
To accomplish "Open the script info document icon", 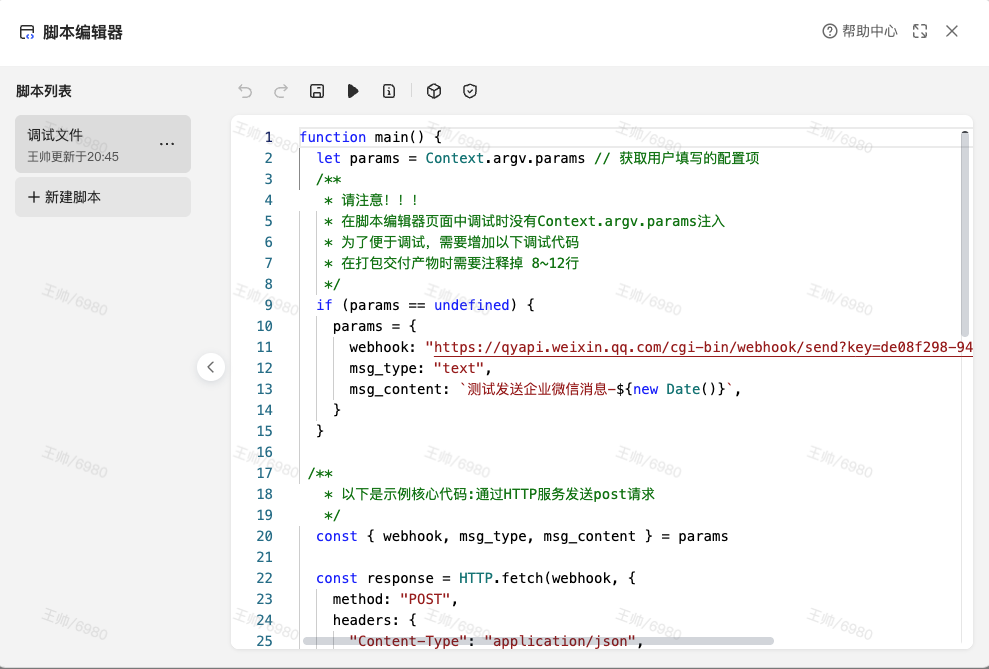I will pyautogui.click(x=389, y=91).
